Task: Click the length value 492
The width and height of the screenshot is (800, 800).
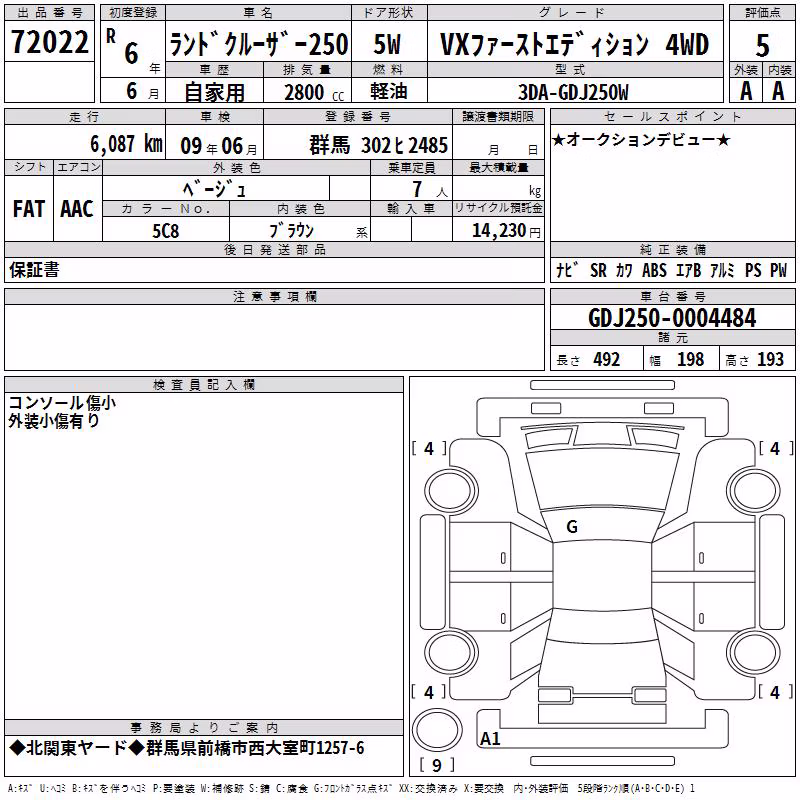Action: click(x=607, y=360)
